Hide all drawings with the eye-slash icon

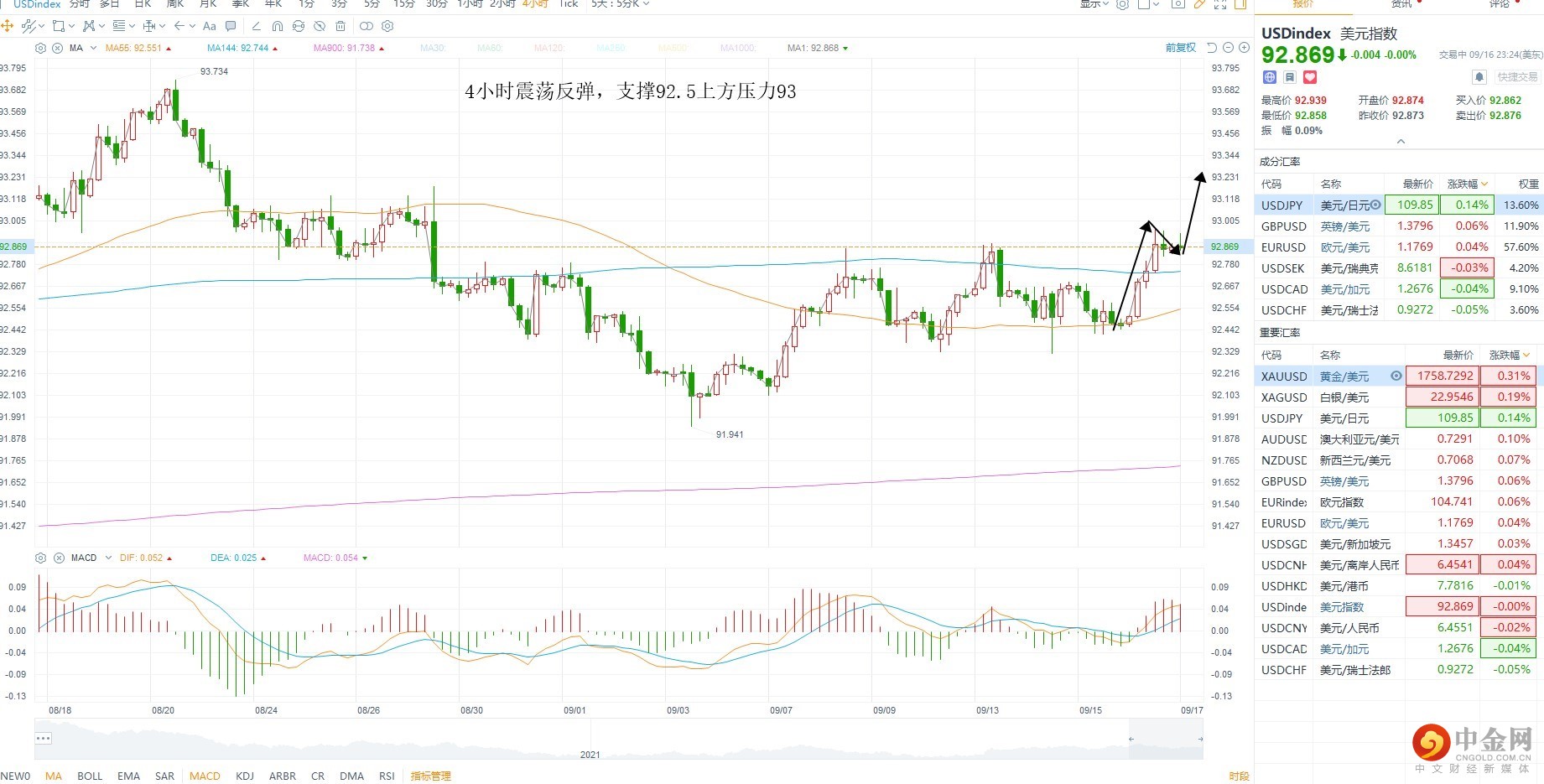click(x=320, y=27)
